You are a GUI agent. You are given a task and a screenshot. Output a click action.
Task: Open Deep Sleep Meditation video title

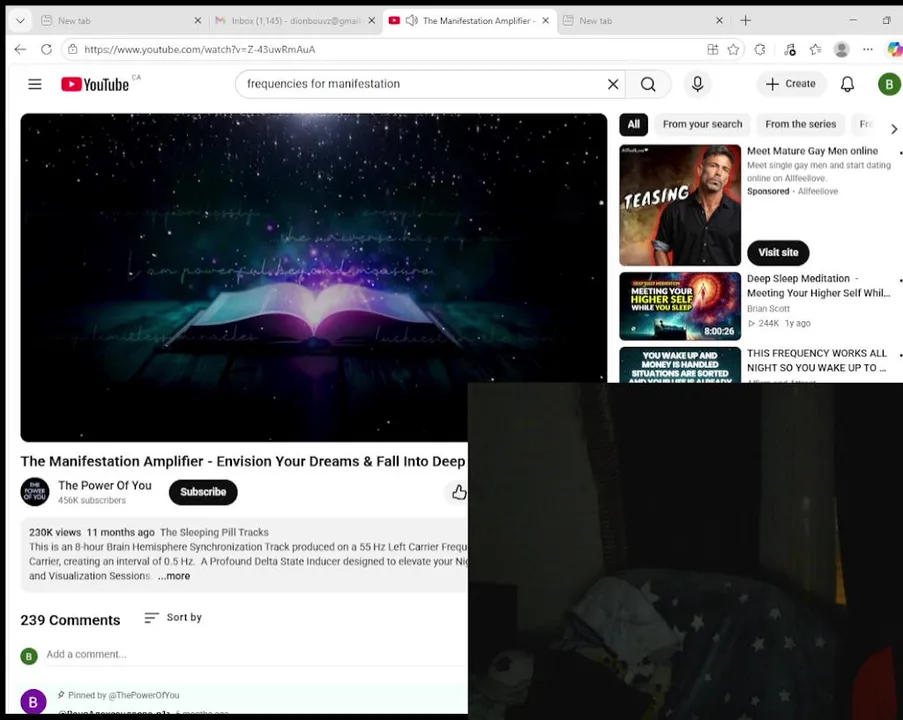click(818, 286)
